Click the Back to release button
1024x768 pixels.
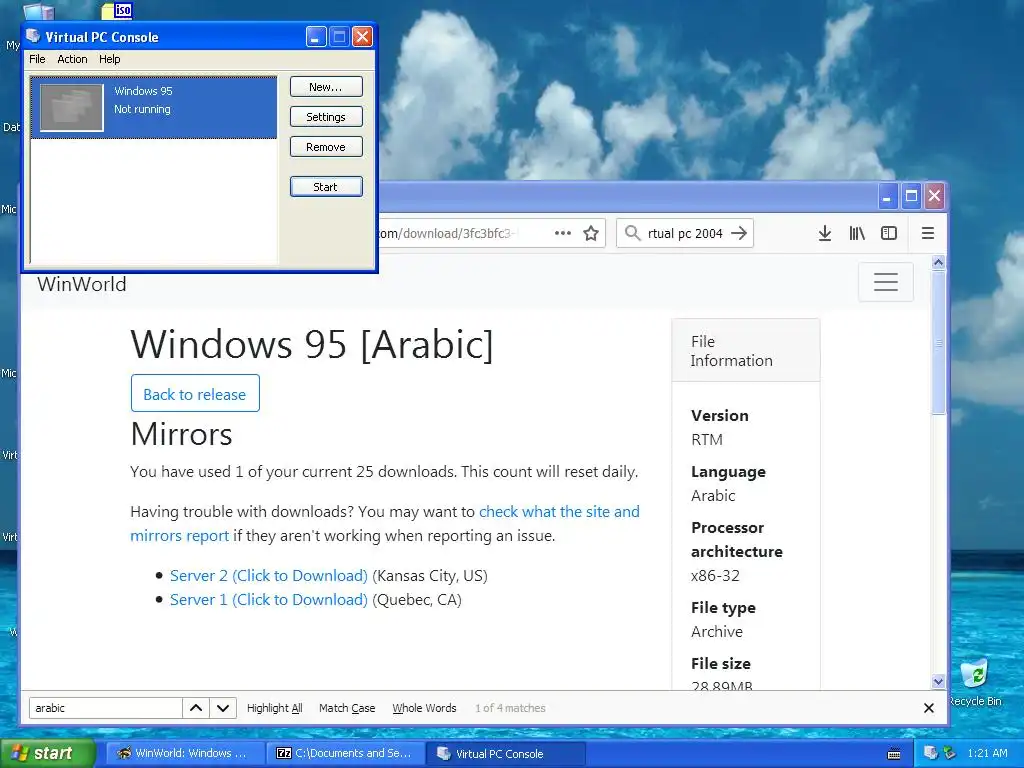195,394
